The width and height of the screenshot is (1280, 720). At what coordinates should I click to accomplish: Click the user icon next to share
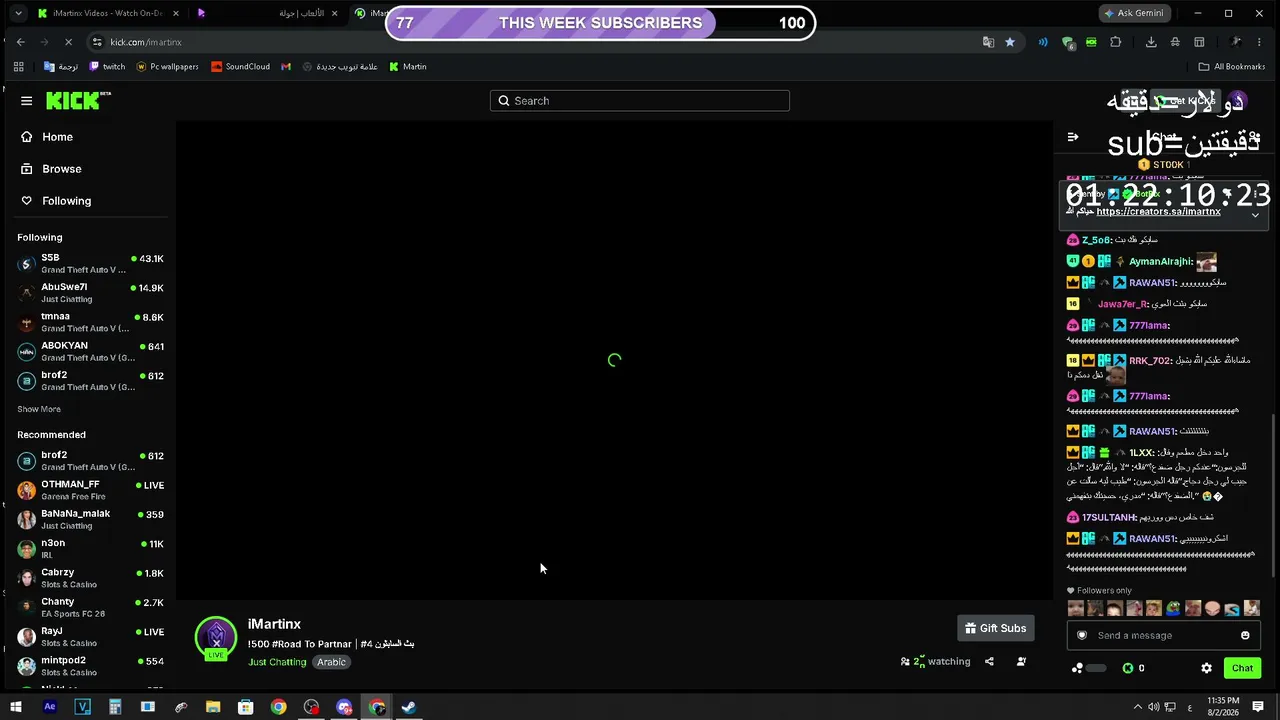(x=1021, y=661)
